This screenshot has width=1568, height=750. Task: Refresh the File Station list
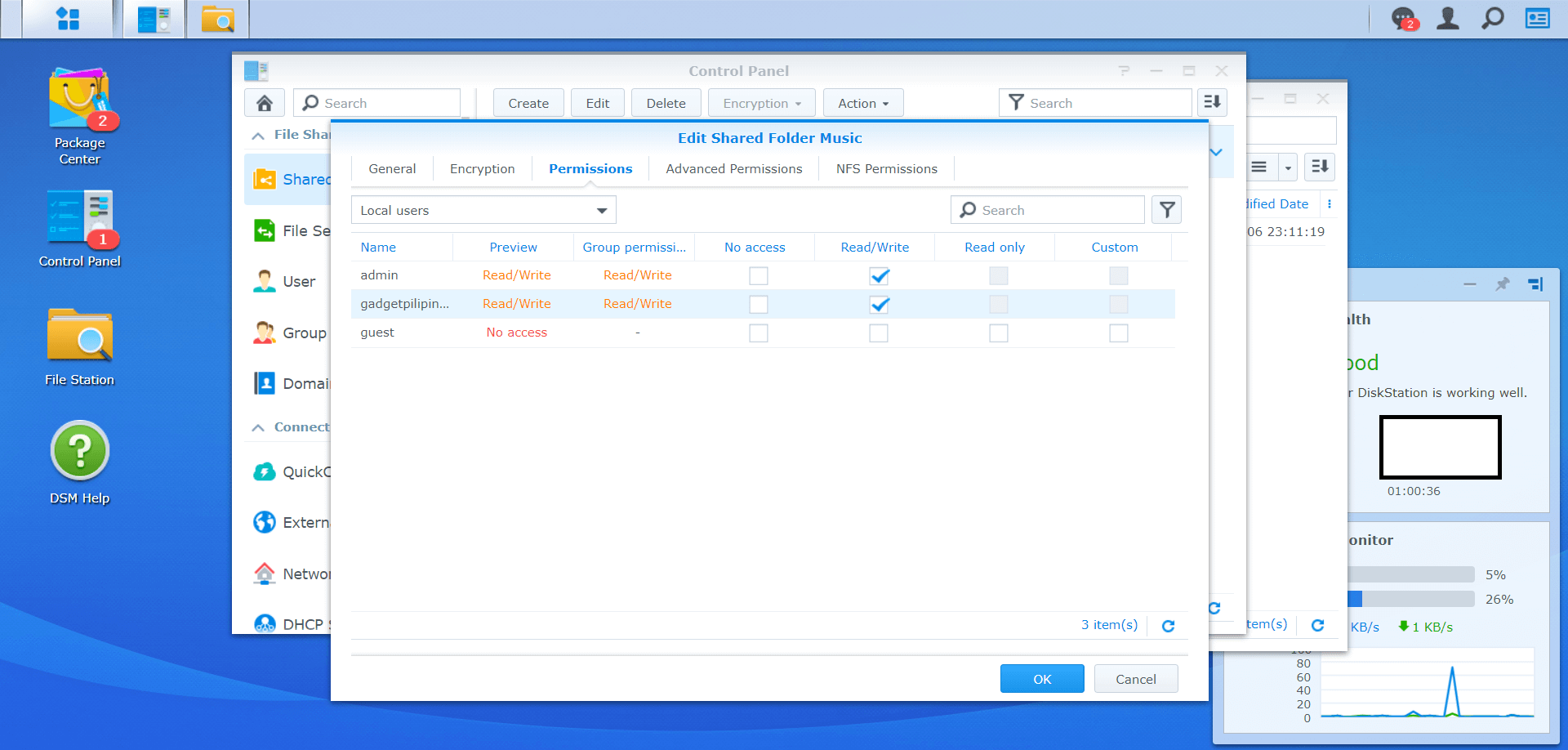(x=1317, y=625)
